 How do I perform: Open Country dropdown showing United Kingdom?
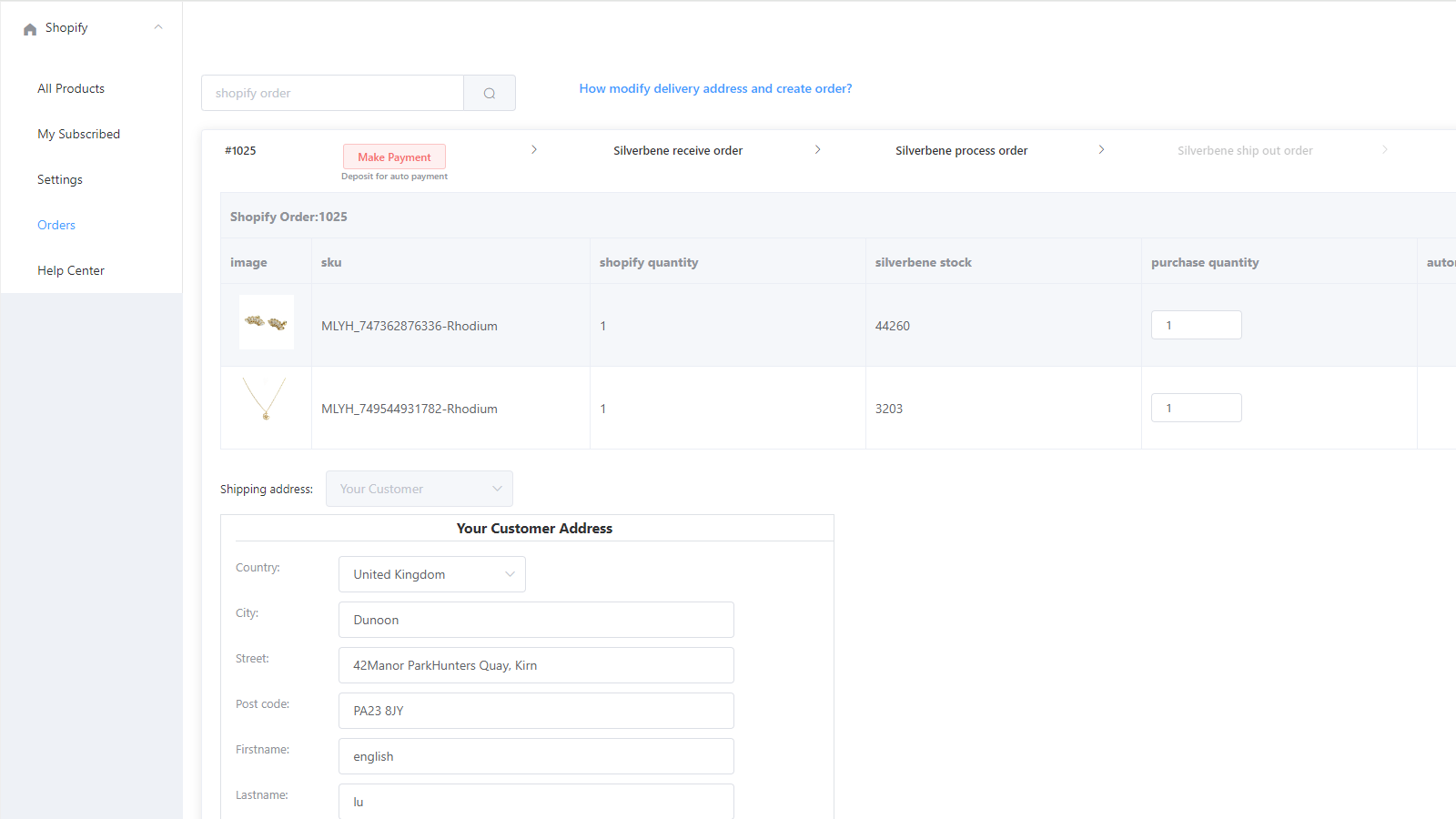(432, 574)
